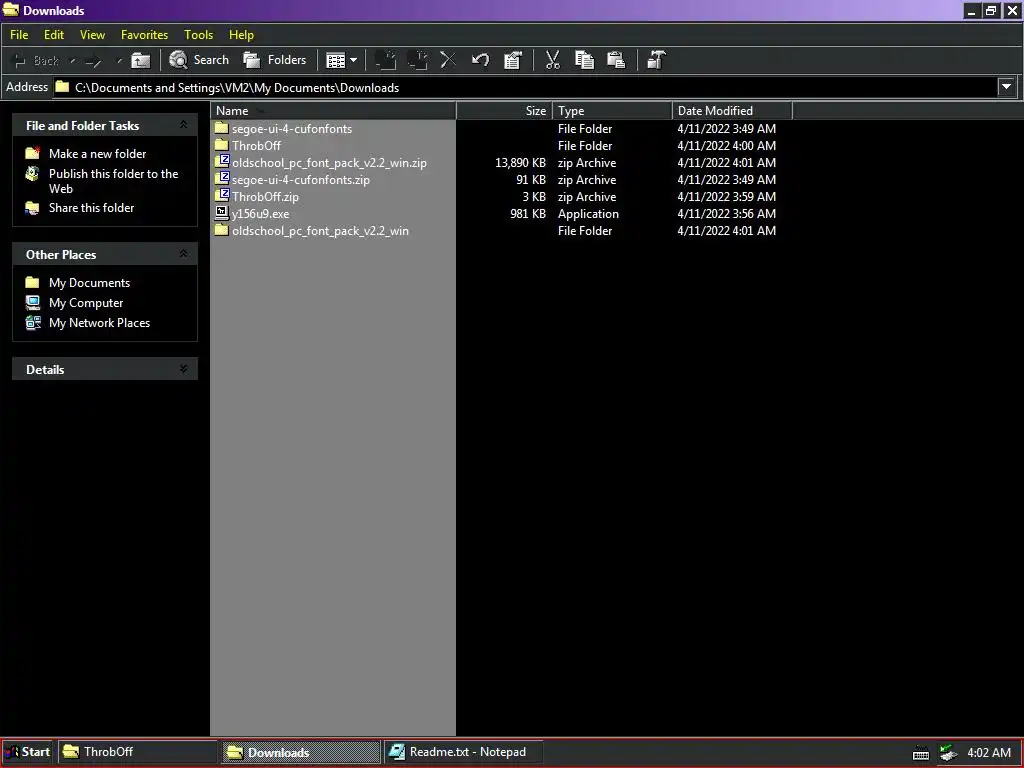Screen dimensions: 1024x768
Task: Open the Start menu
Action: coord(27,752)
